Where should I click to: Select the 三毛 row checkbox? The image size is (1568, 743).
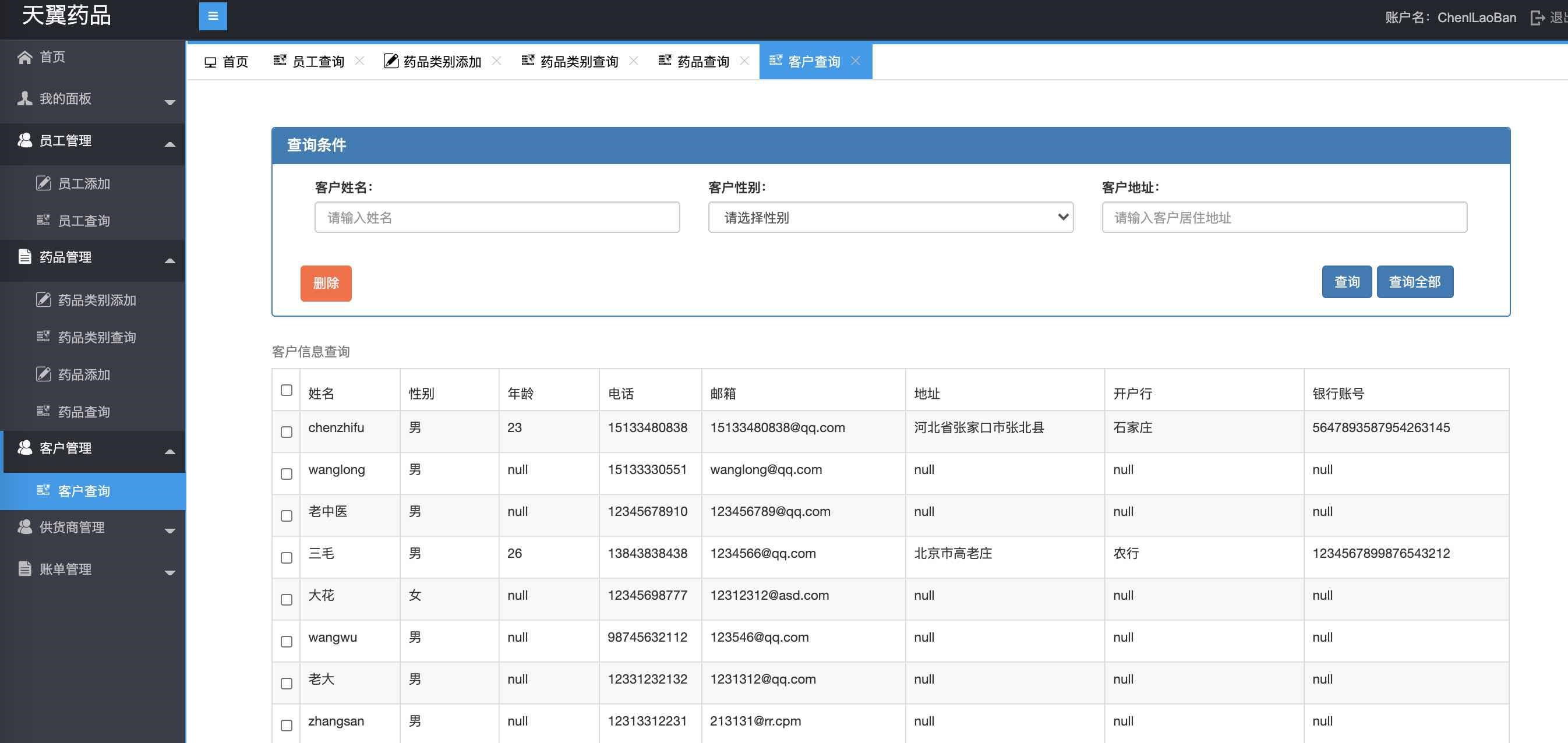tap(286, 557)
